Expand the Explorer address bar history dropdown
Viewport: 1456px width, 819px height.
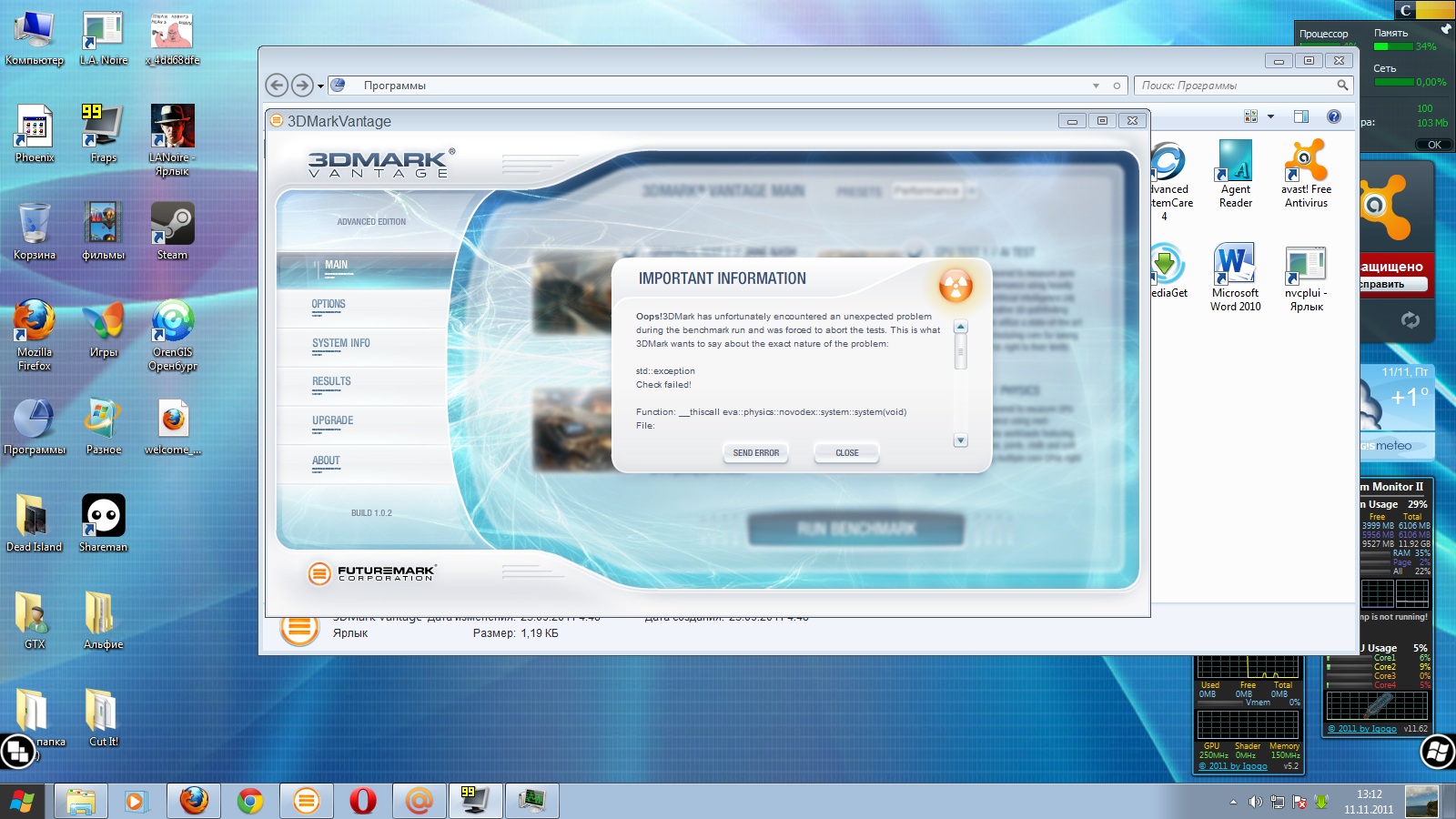pyautogui.click(x=1096, y=86)
